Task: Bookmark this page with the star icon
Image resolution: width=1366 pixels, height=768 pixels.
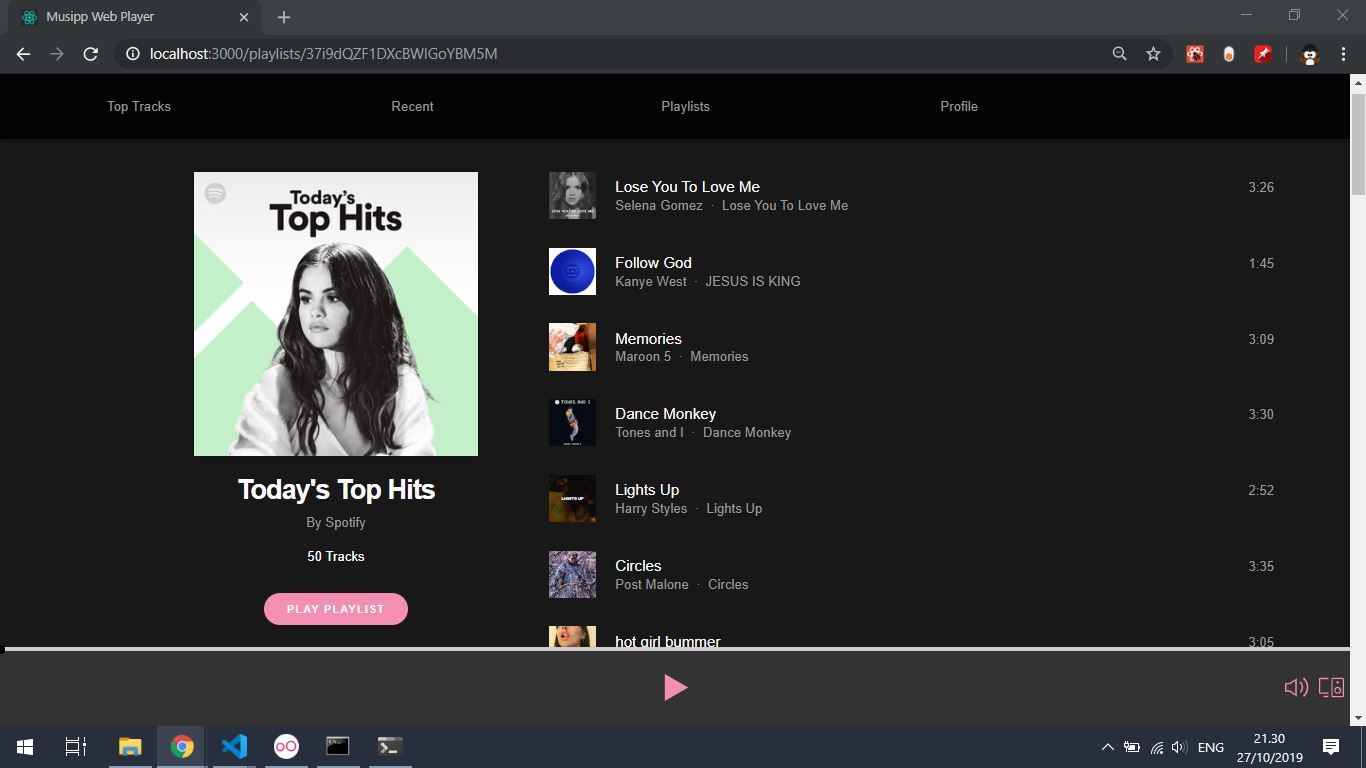Action: (1153, 54)
